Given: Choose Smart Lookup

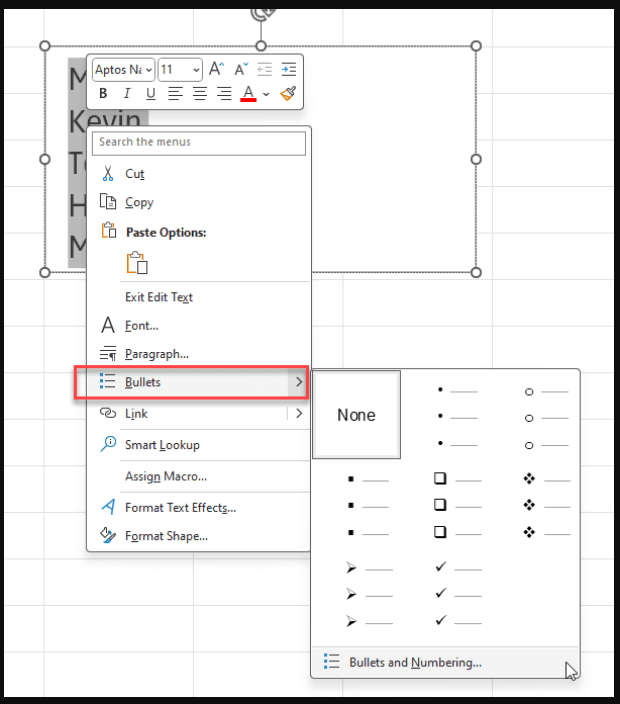Looking at the screenshot, I should tap(198, 445).
